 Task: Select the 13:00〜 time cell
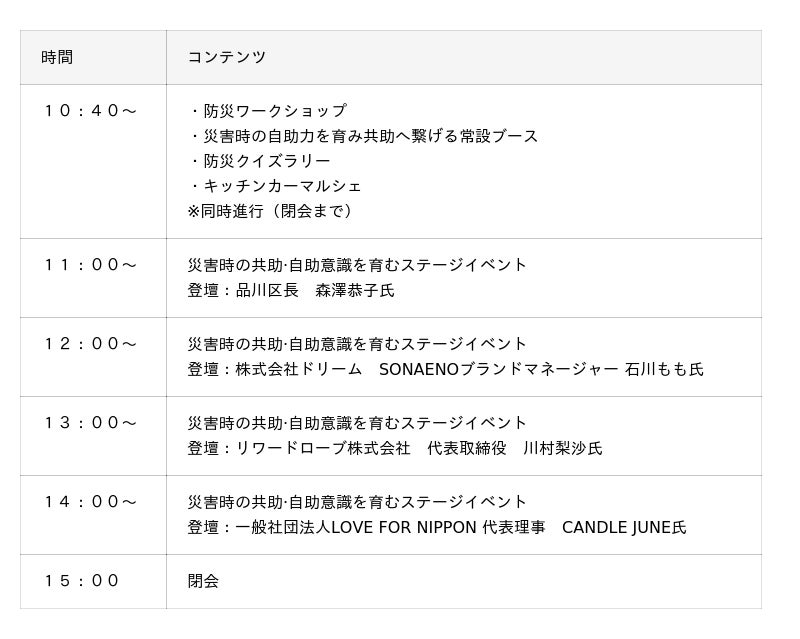tap(90, 423)
